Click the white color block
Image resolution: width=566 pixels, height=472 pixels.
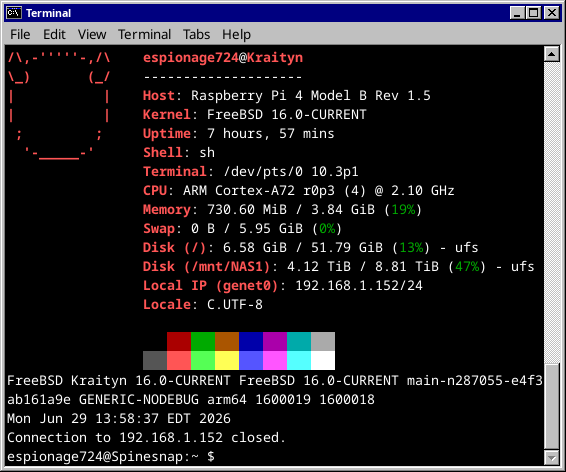tap(323, 360)
